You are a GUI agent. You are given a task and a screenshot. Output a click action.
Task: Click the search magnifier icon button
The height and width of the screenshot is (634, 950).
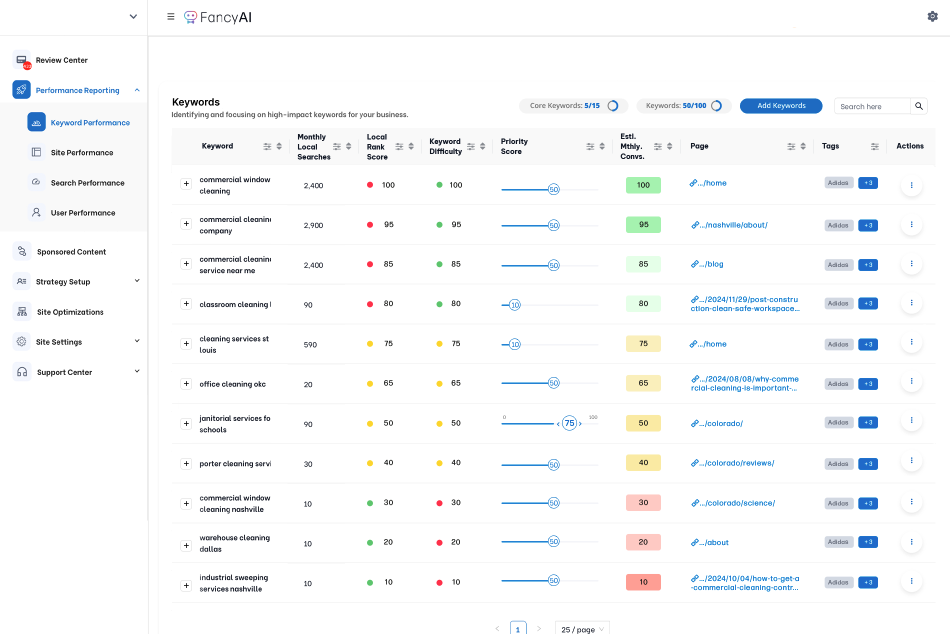click(x=919, y=106)
